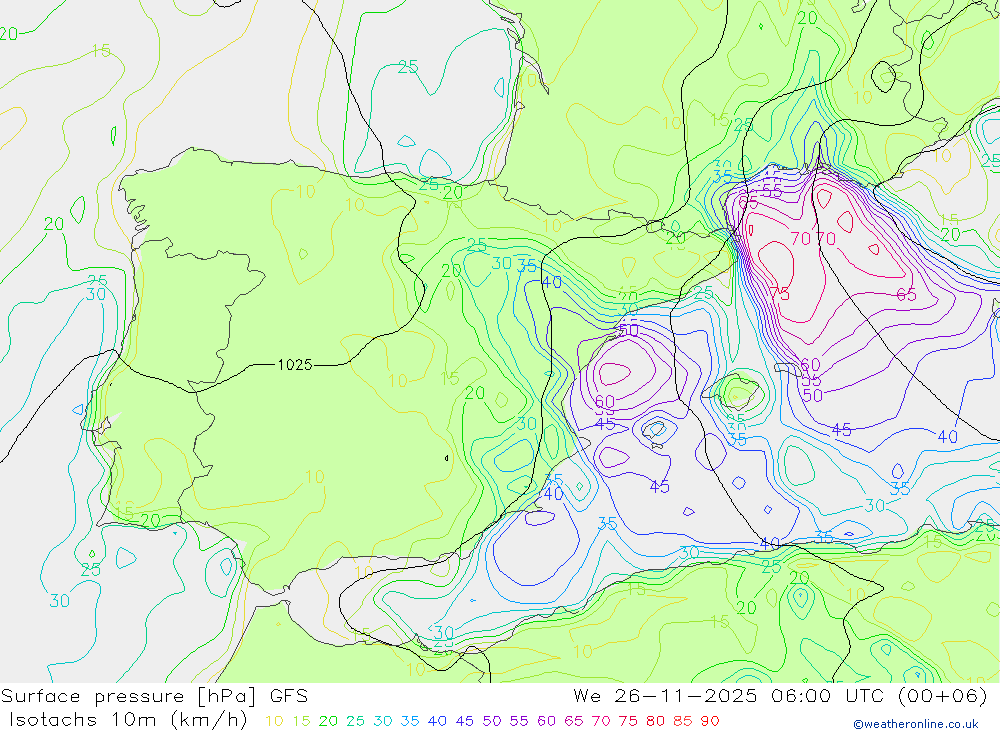1000x733 pixels.
Task: Select the legend value 15
Action: (301, 721)
